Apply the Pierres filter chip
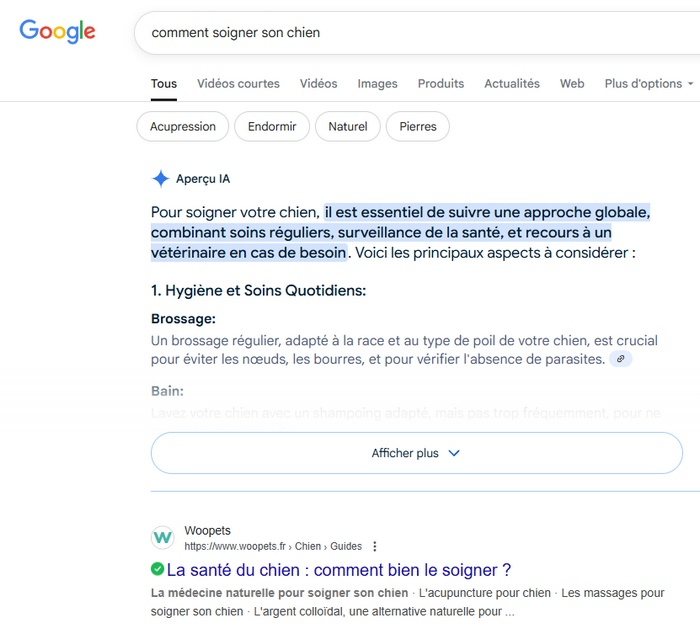Screen dimensions: 700x629 click(417, 127)
